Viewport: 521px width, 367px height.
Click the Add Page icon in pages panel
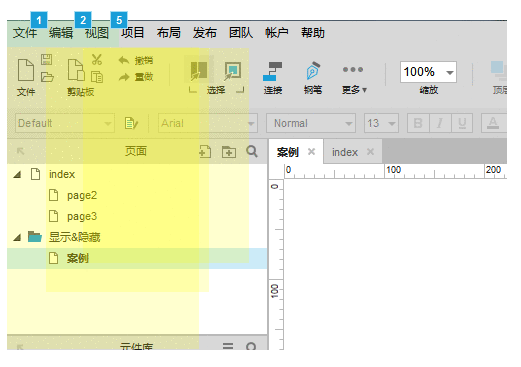click(205, 152)
